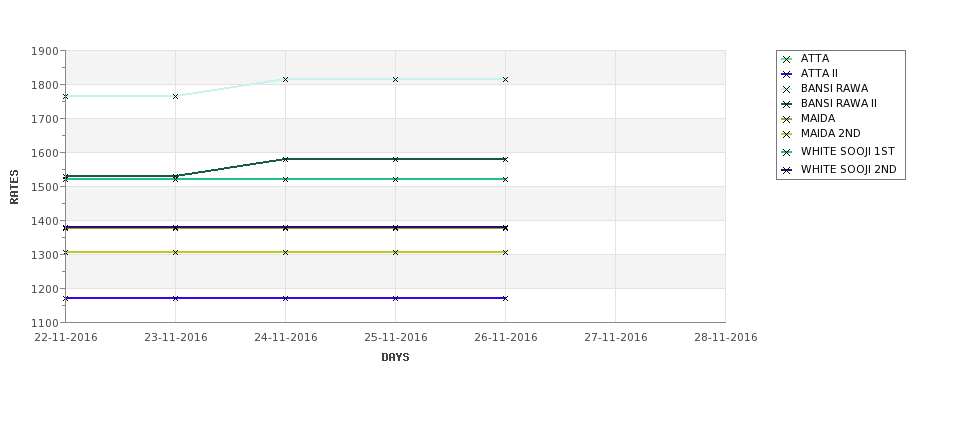Select the WHITE SOOJI 2ND legend label
The height and width of the screenshot is (429, 975).
(x=849, y=169)
